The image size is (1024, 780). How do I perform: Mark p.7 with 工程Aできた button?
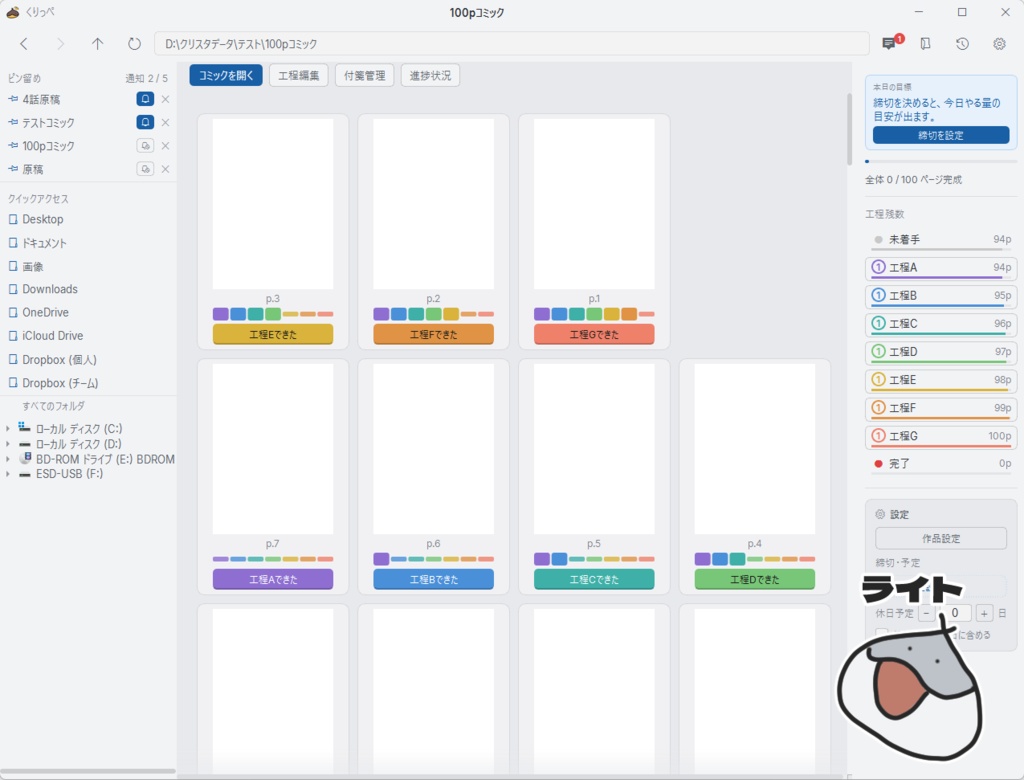click(273, 579)
